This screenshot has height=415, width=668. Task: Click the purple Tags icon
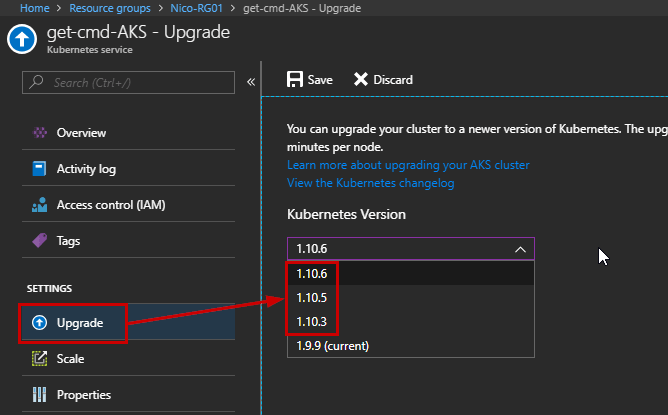coord(40,240)
